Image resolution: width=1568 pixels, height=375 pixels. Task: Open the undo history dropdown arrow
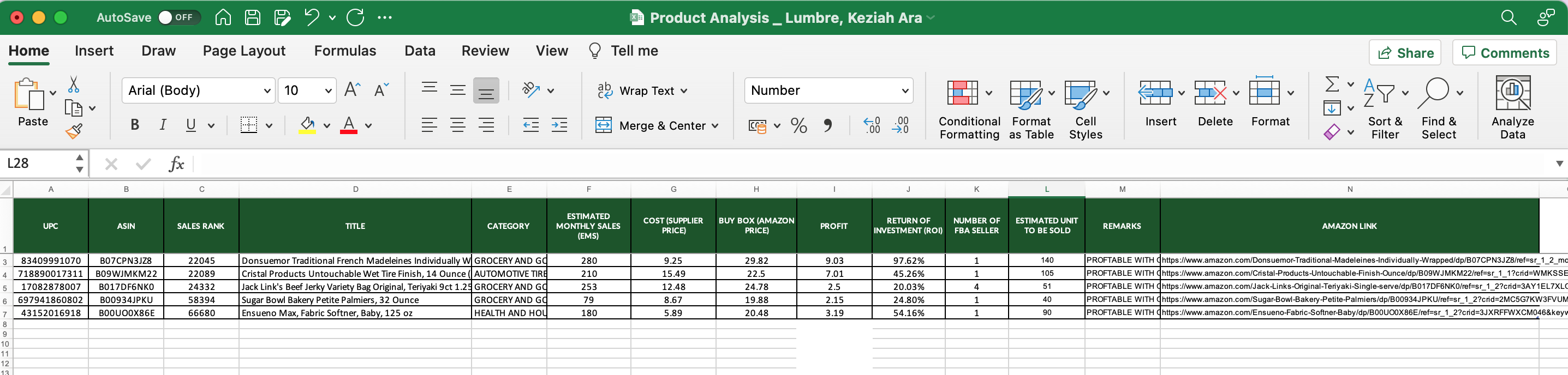click(x=332, y=18)
